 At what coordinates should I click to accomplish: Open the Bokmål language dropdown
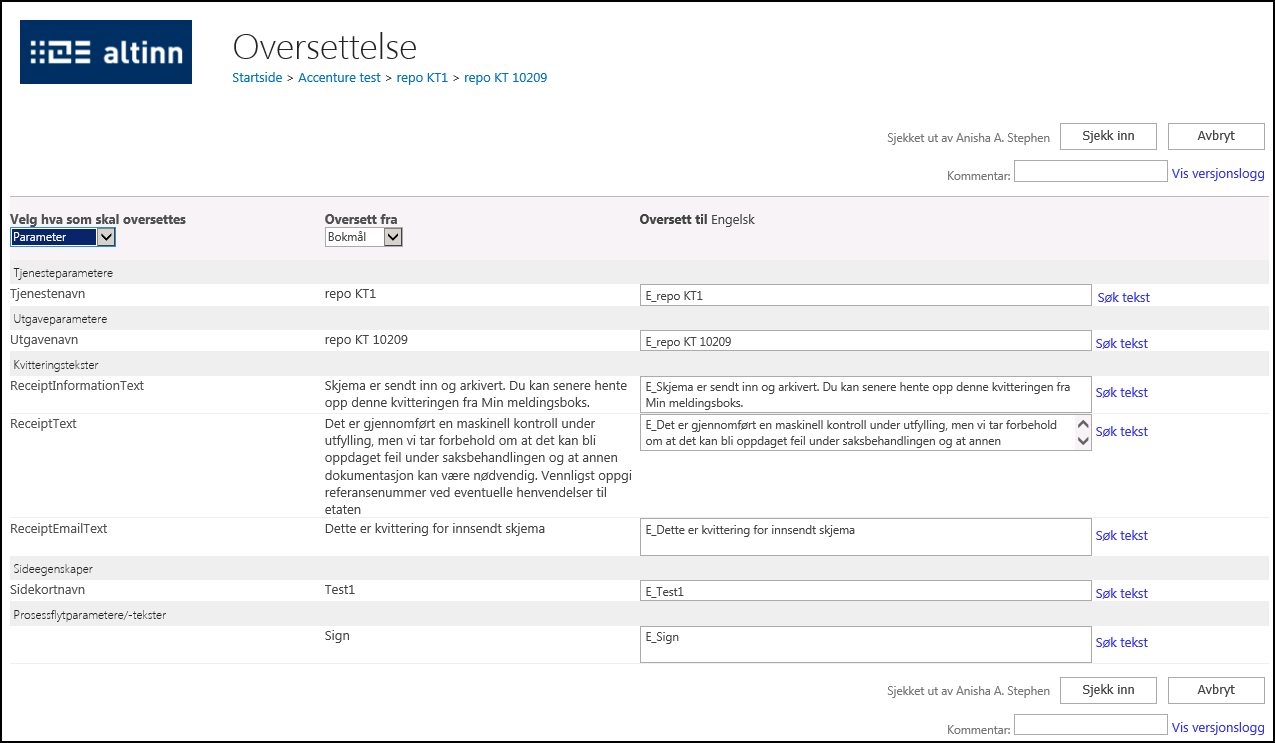pyautogui.click(x=364, y=237)
